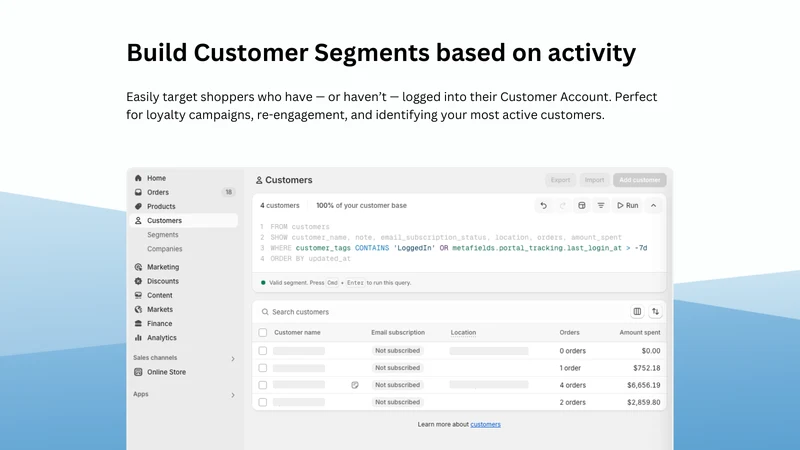The height and width of the screenshot is (450, 800).
Task: Expand the Apps section
Action: click(233, 395)
